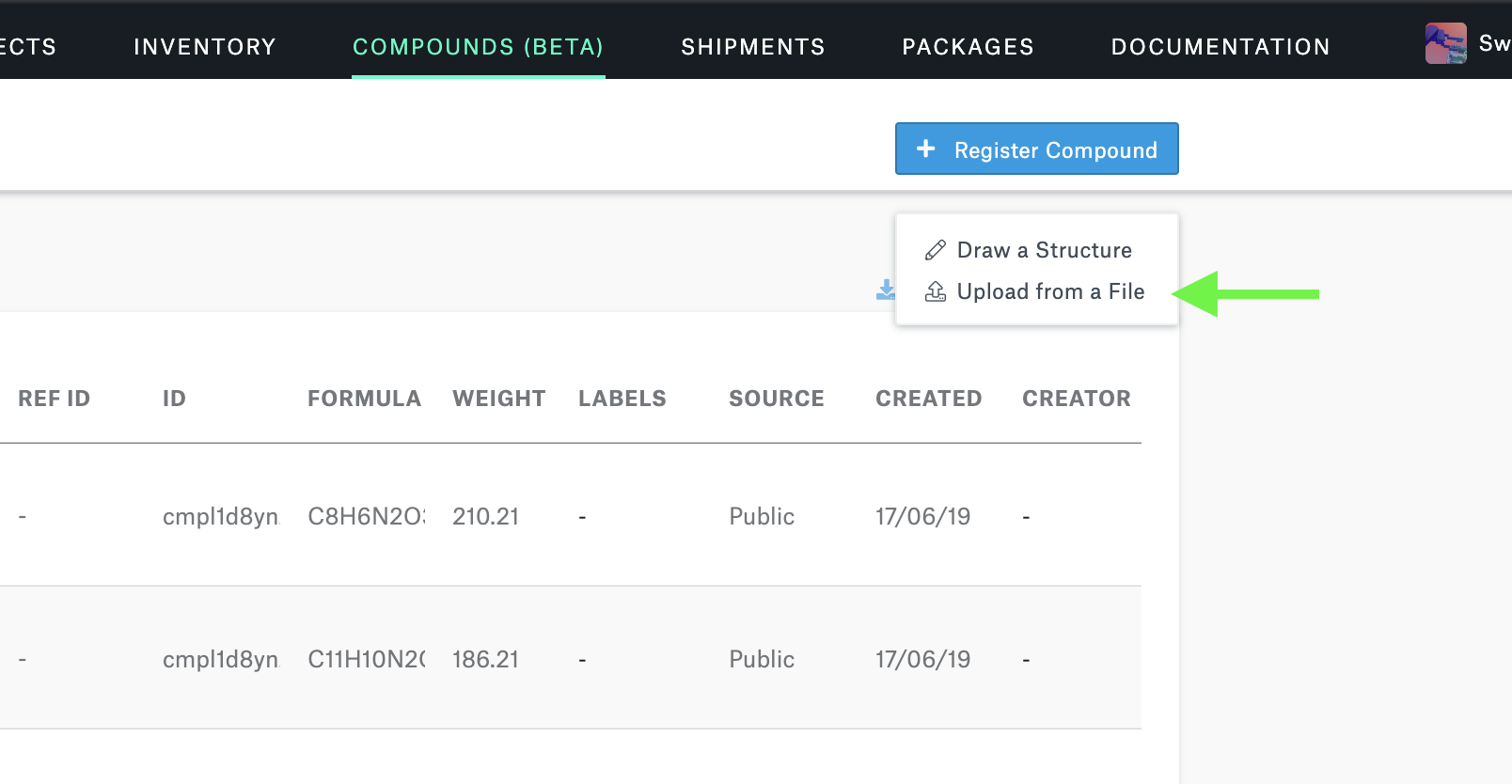Sort by the Weight column header
Image resolution: width=1512 pixels, height=784 pixels.
(498, 399)
